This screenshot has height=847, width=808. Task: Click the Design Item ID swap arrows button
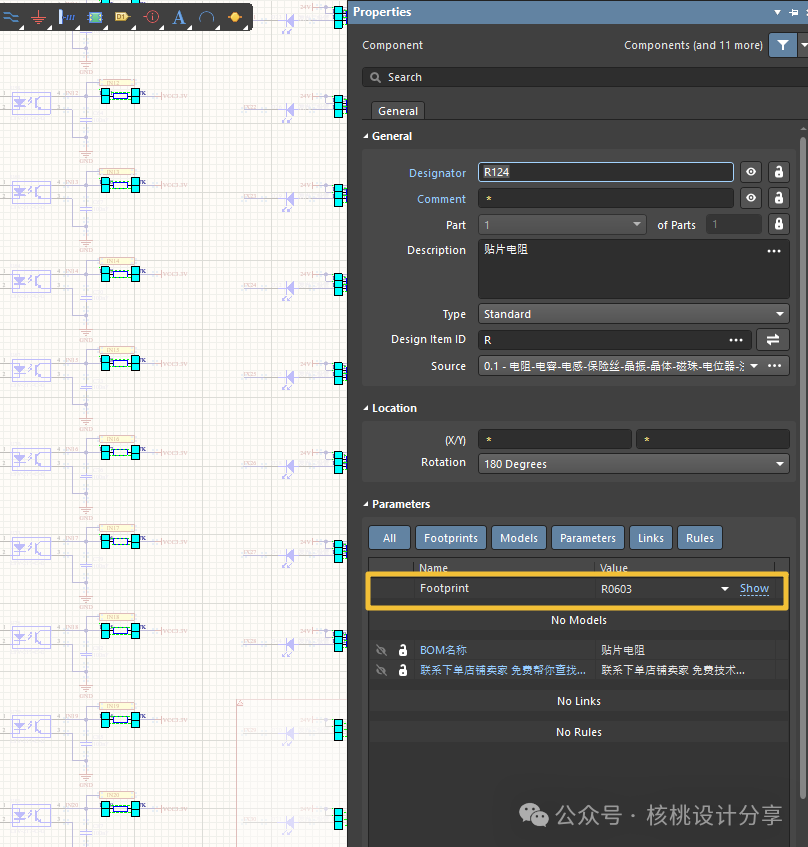[x=772, y=340]
